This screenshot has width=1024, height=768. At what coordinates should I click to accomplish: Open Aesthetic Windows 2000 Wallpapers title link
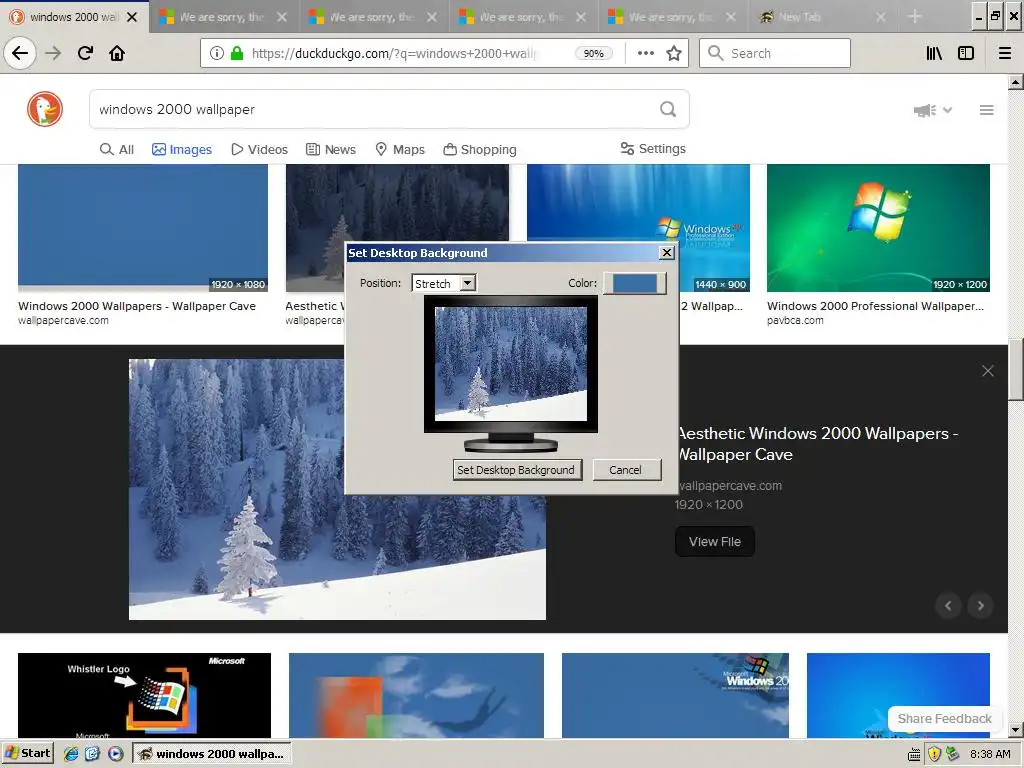(818, 443)
